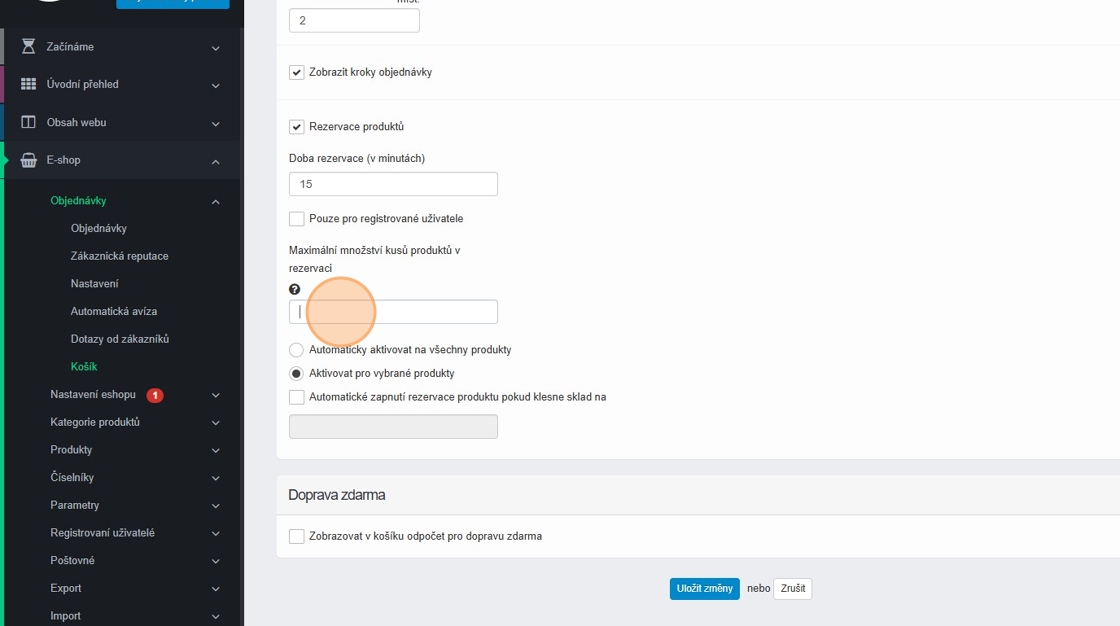
Task: Expand the Produkty submenu
Action: click(215, 451)
